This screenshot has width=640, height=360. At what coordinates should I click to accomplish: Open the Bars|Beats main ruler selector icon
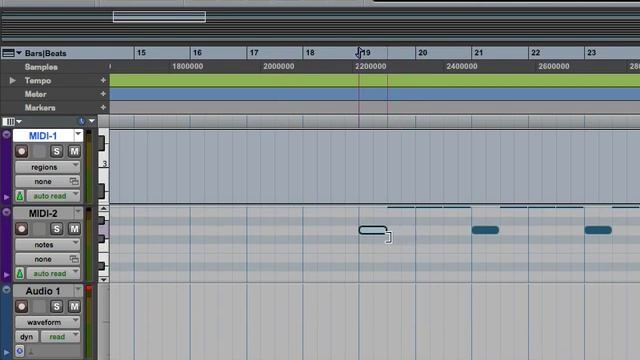(8, 53)
